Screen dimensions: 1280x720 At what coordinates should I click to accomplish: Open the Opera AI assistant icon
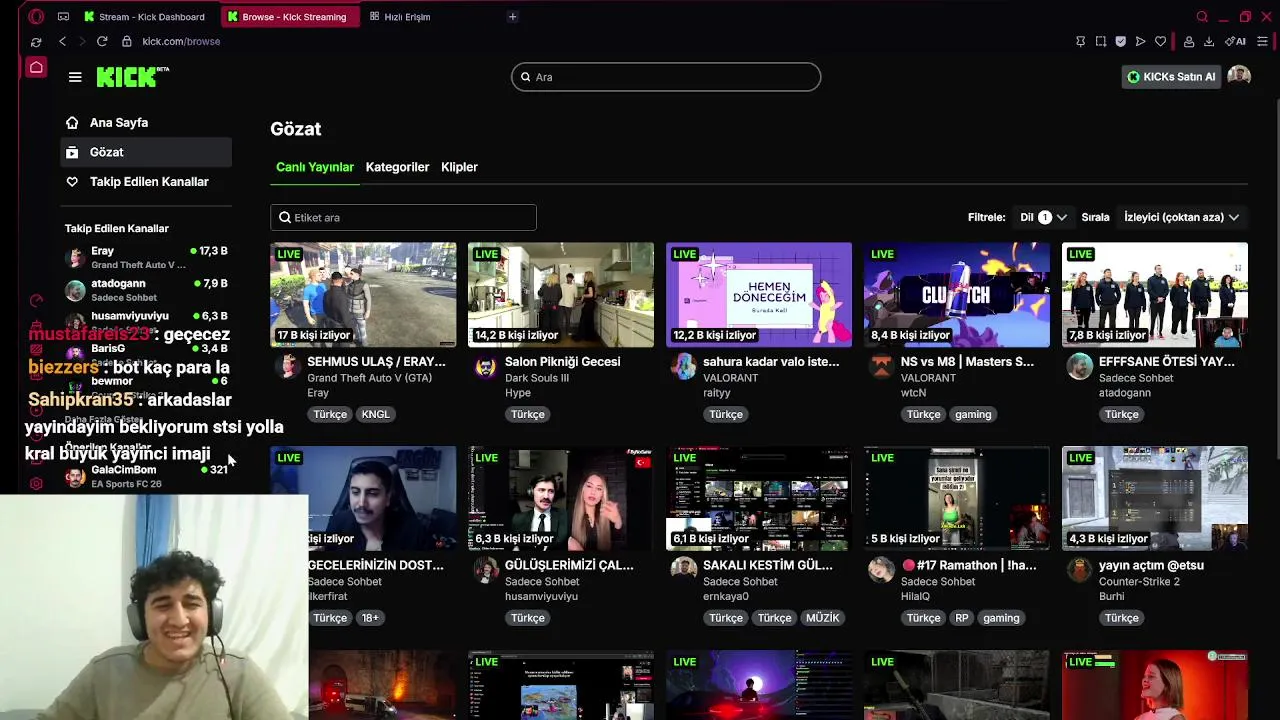1236,41
